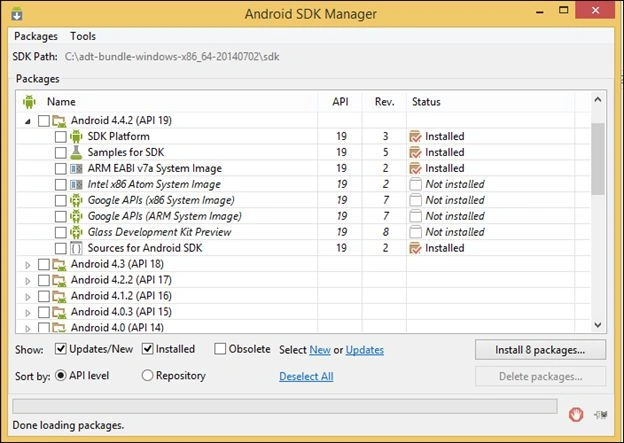The height and width of the screenshot is (443, 624).
Task: Open the log window icon at bottom right
Action: click(601, 415)
